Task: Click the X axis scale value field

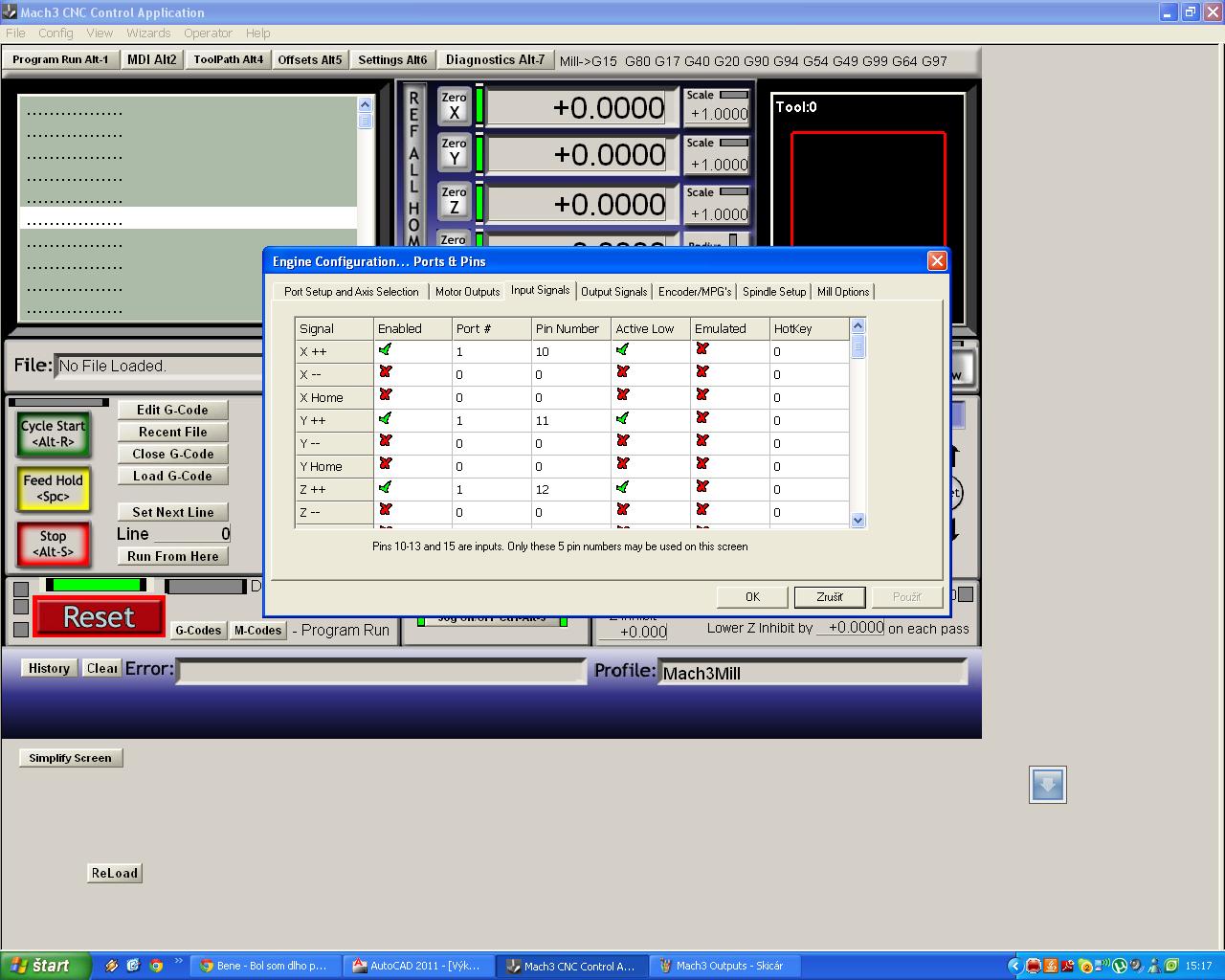Action: click(718, 114)
